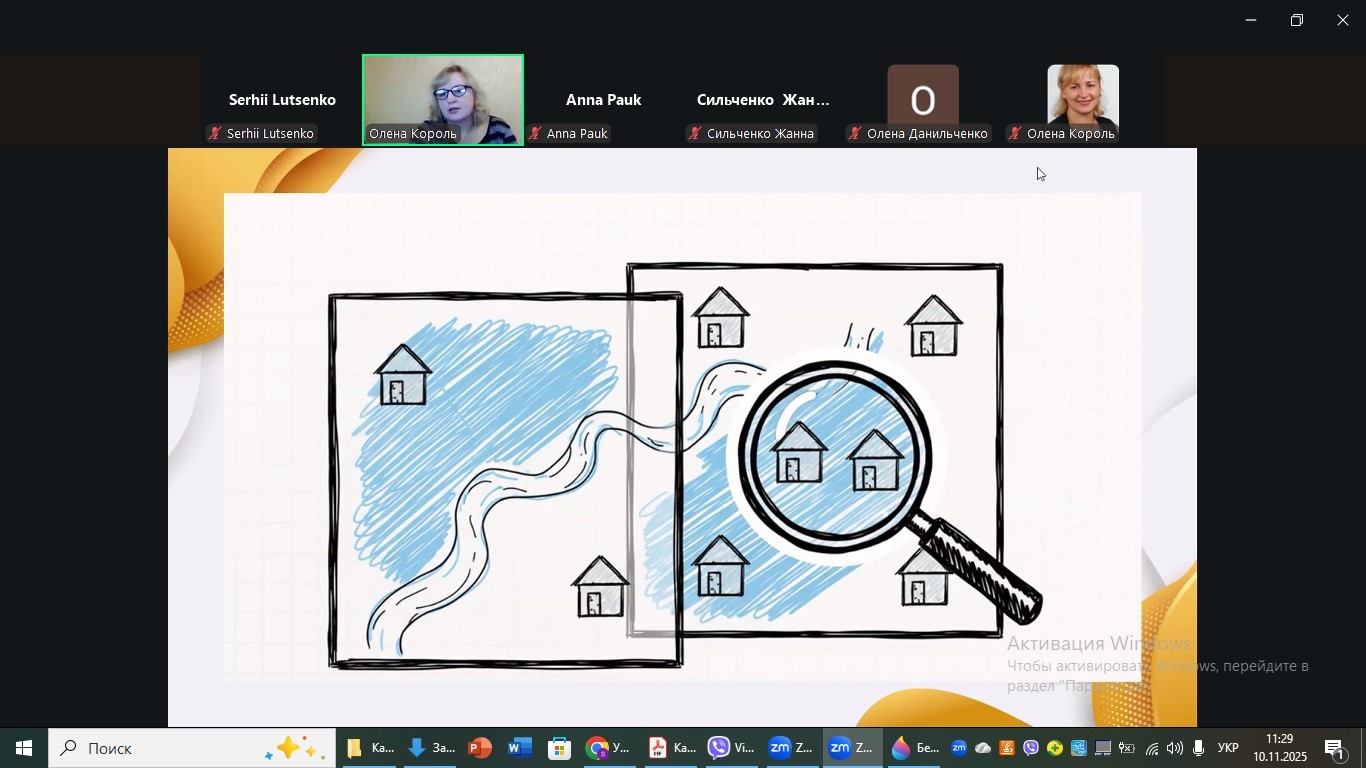Click the Zoom icon in system tray
1366x768 pixels.
click(x=959, y=748)
